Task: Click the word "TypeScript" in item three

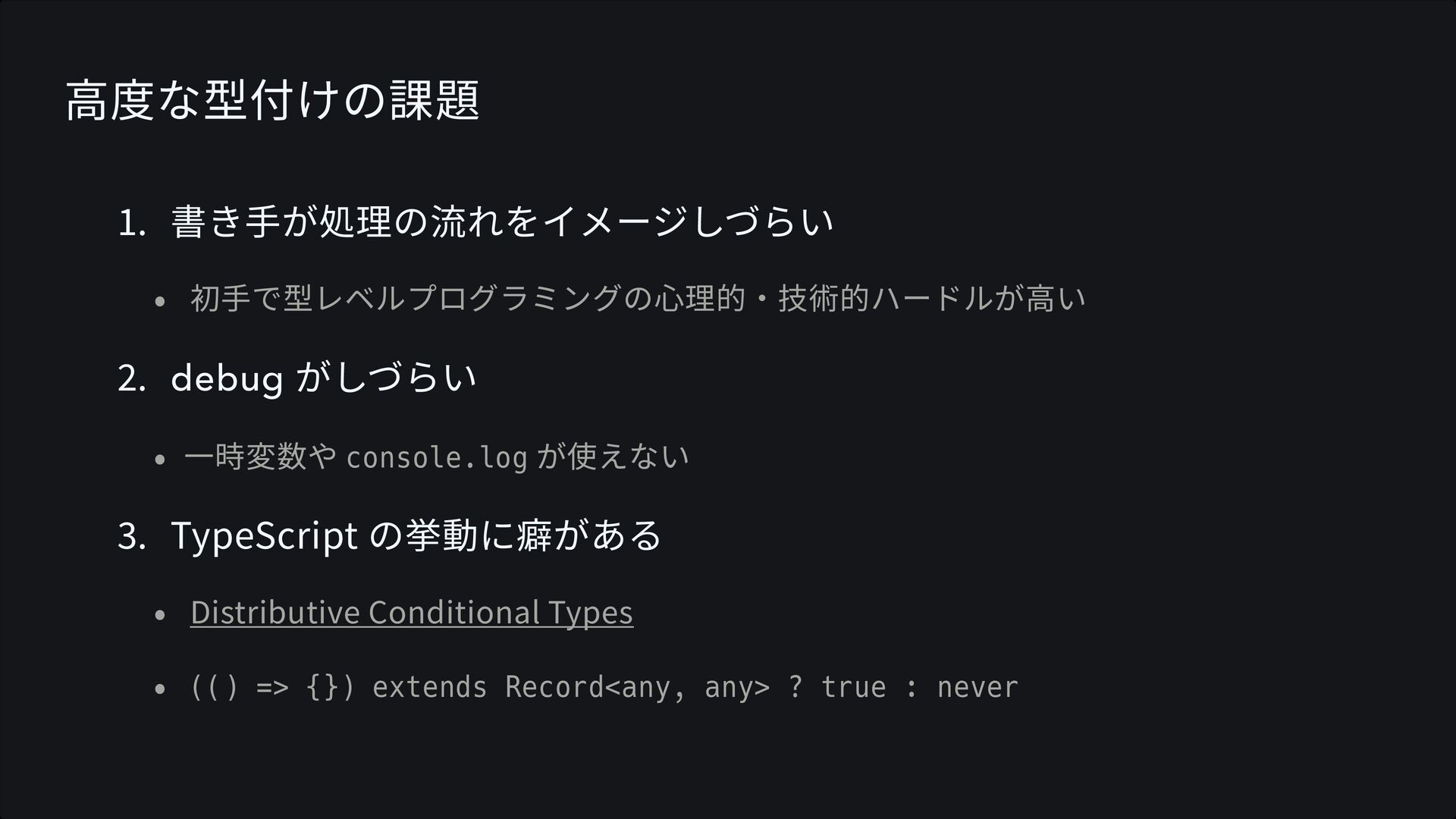Action: click(x=264, y=535)
